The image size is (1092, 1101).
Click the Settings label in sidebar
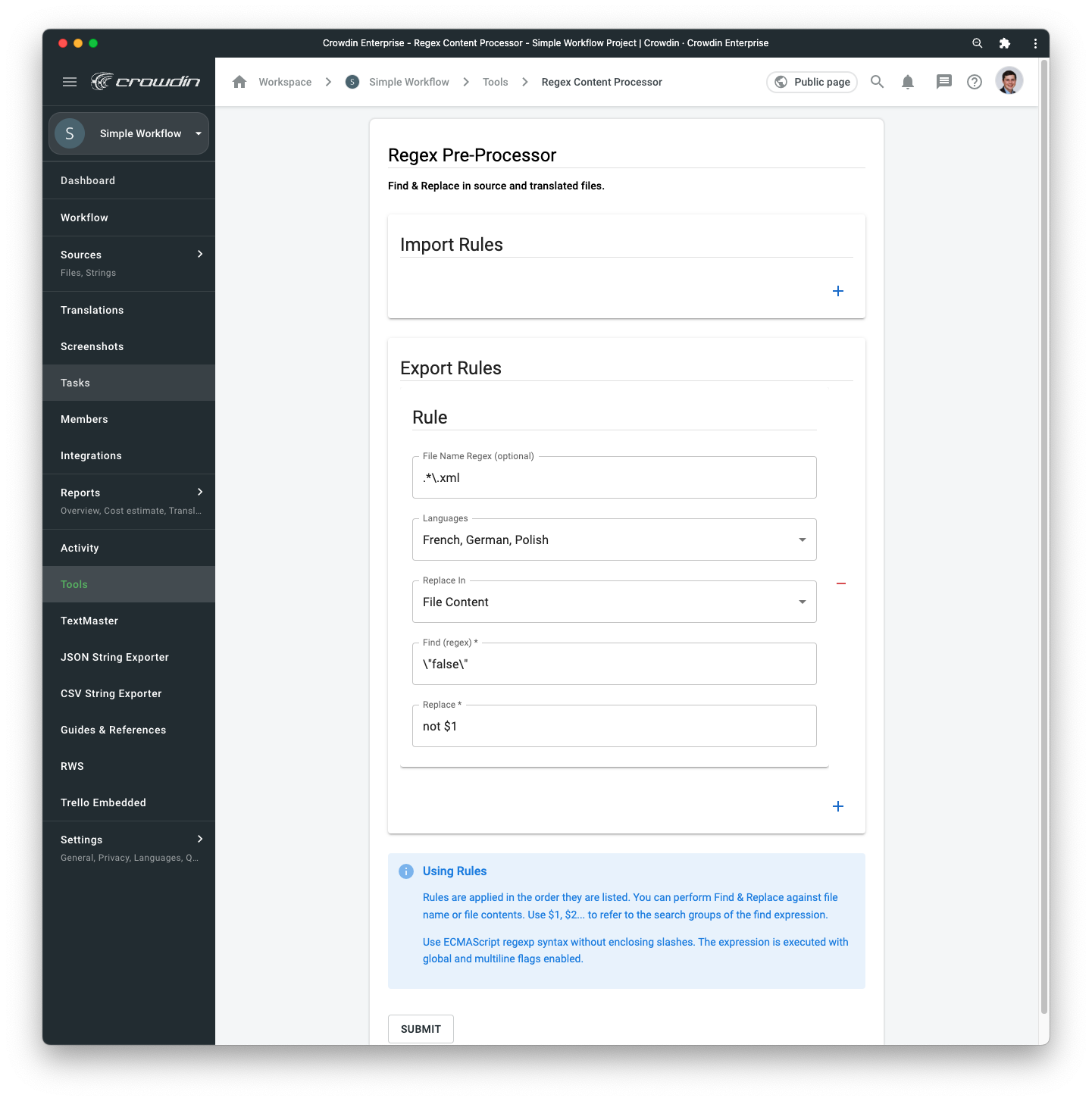tap(81, 840)
